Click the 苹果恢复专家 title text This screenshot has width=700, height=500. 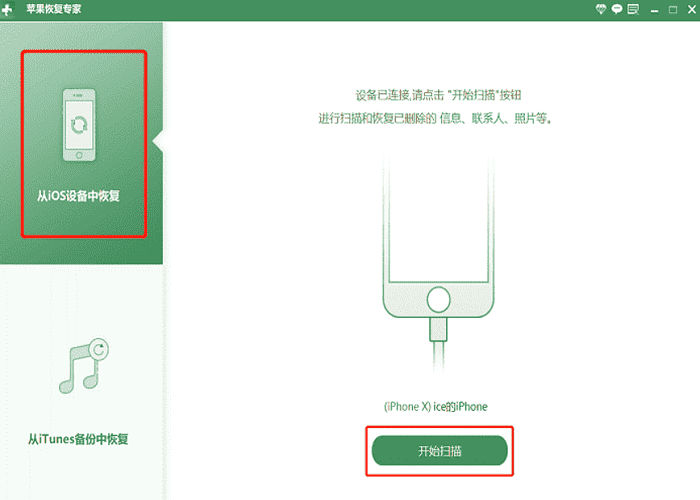[54, 9]
